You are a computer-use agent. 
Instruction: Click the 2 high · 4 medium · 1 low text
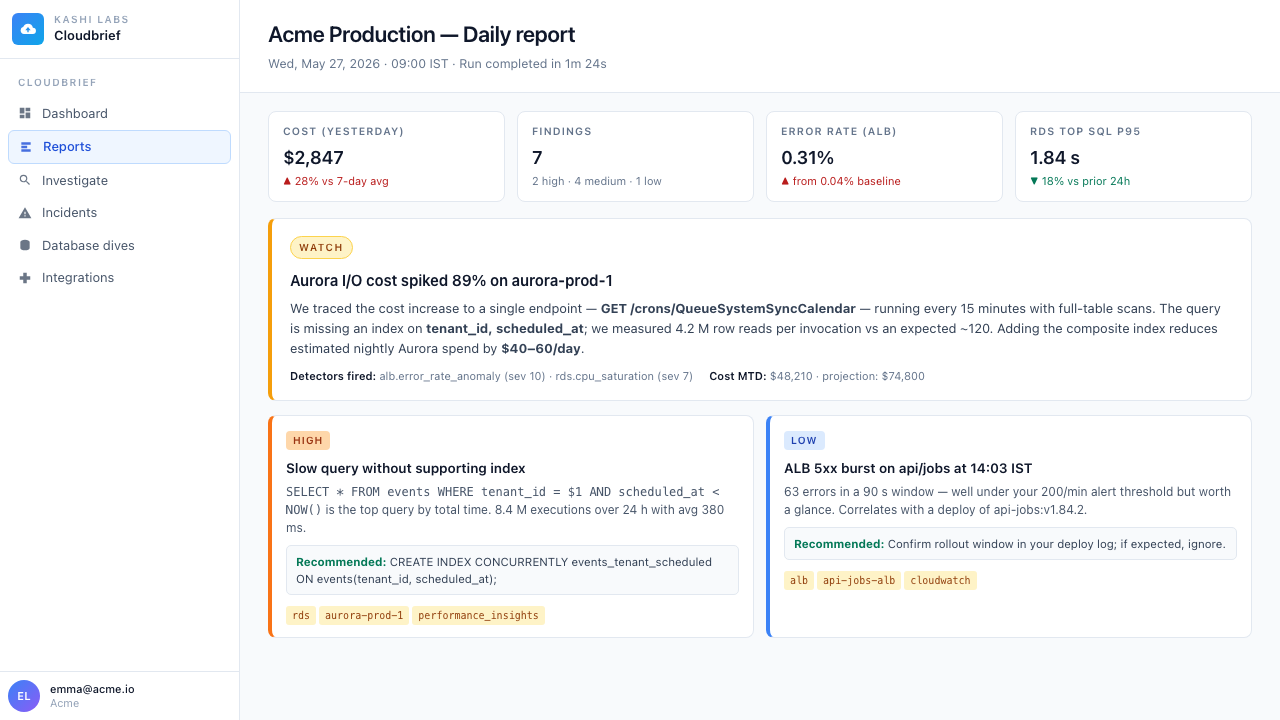tap(597, 181)
